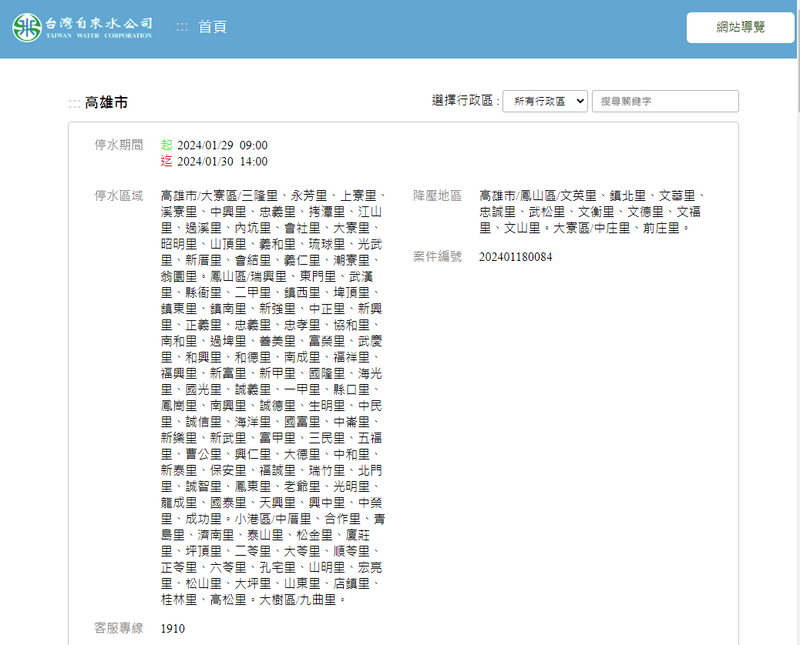This screenshot has height=645, width=800.
Task: Click the 選擇行政區 label
Action: point(465,101)
